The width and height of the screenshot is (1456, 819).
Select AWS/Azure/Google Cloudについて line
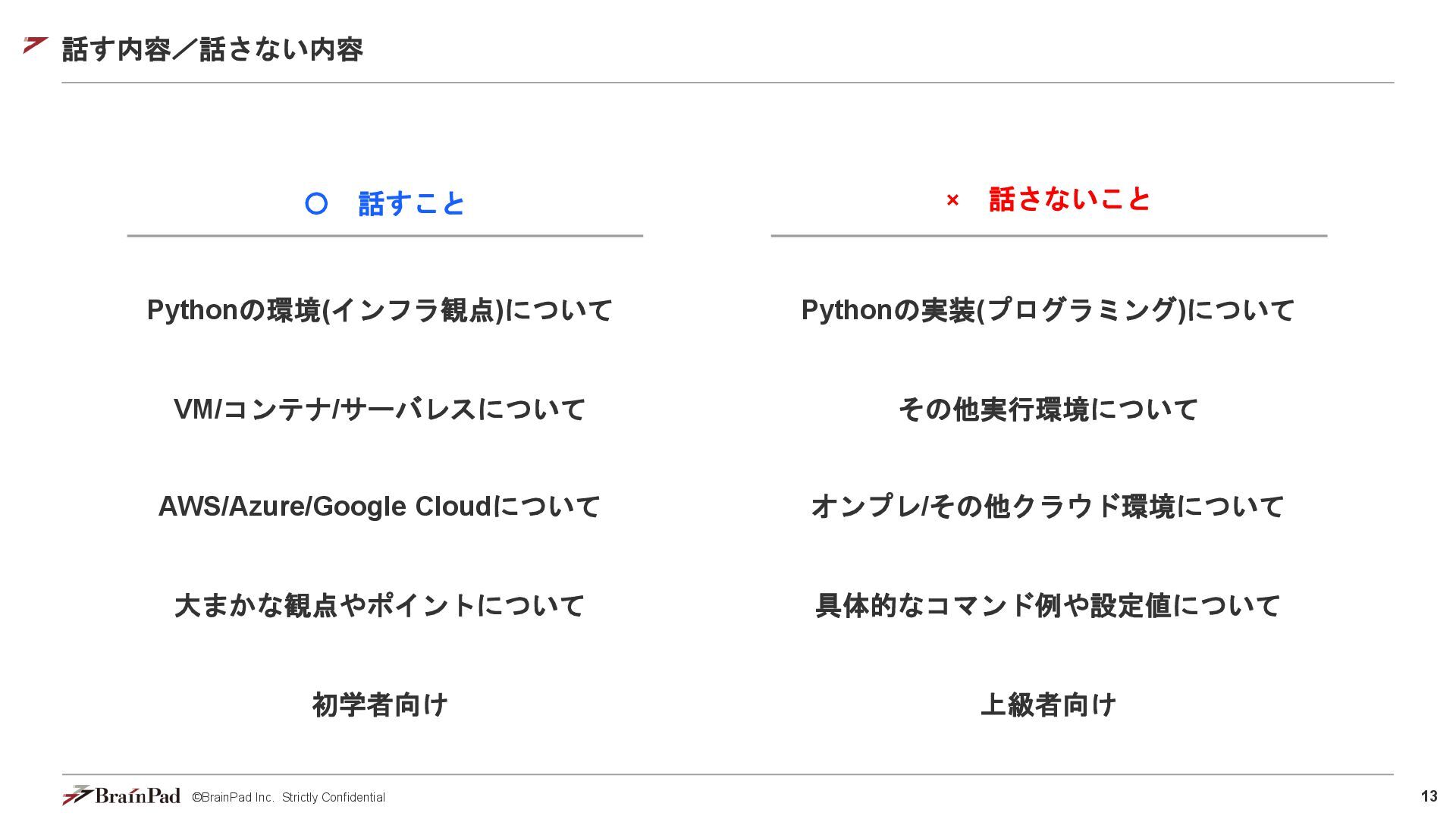point(379,507)
